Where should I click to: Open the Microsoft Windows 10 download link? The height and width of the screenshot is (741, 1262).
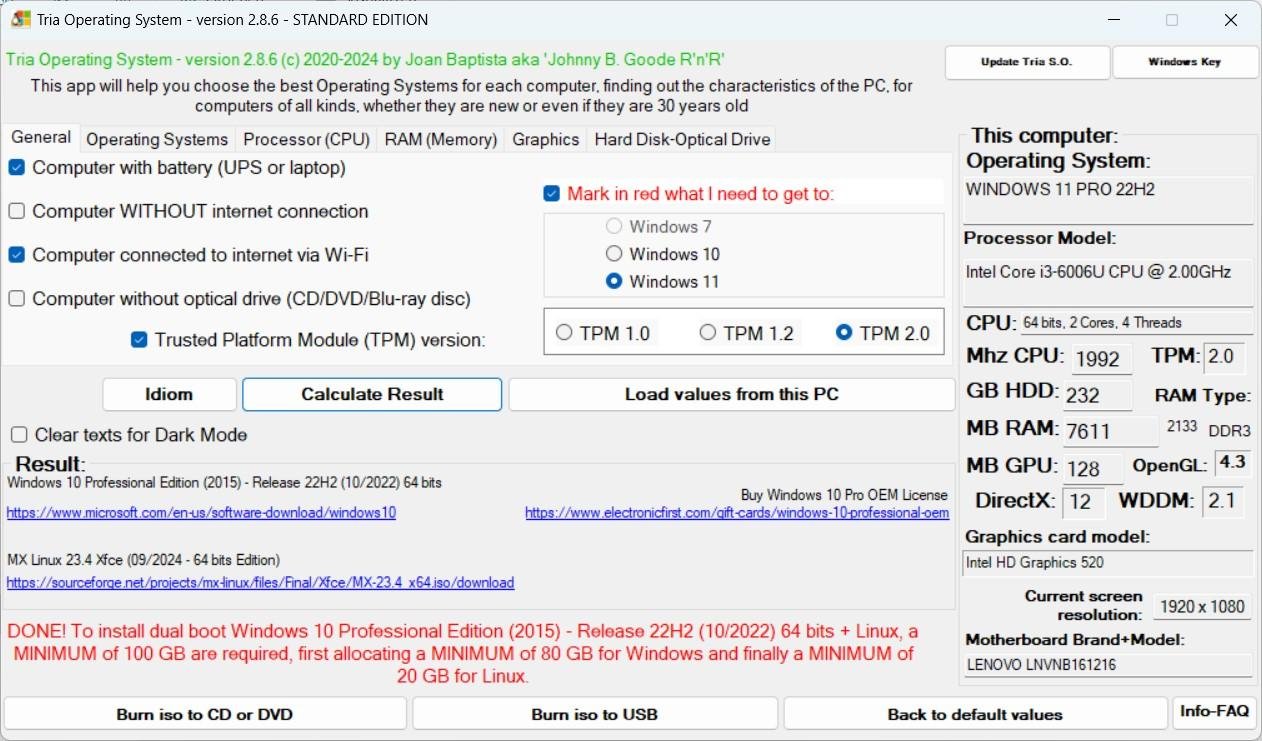coord(201,513)
